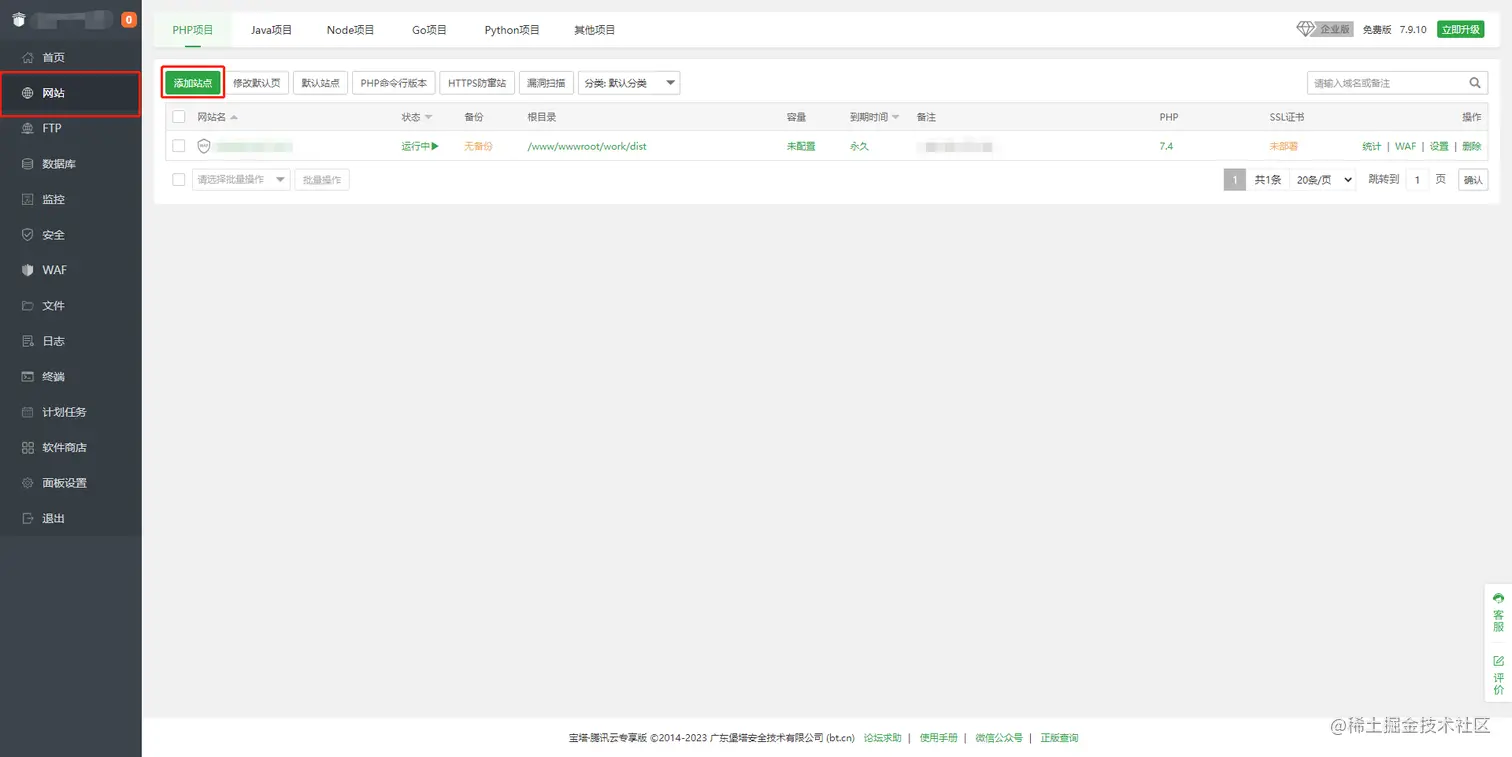Sort by the 状态 column arrow

[x=429, y=118]
